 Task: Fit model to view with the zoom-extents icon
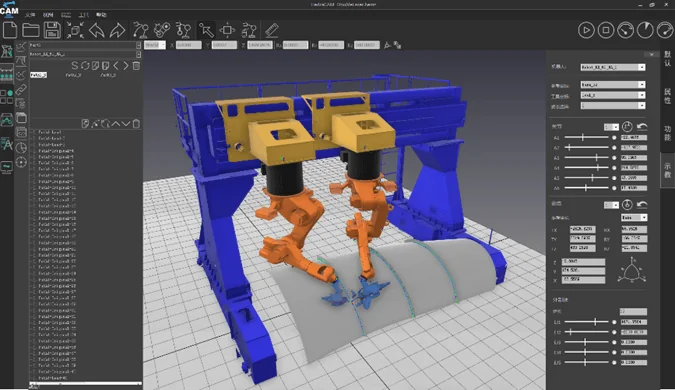75,30
